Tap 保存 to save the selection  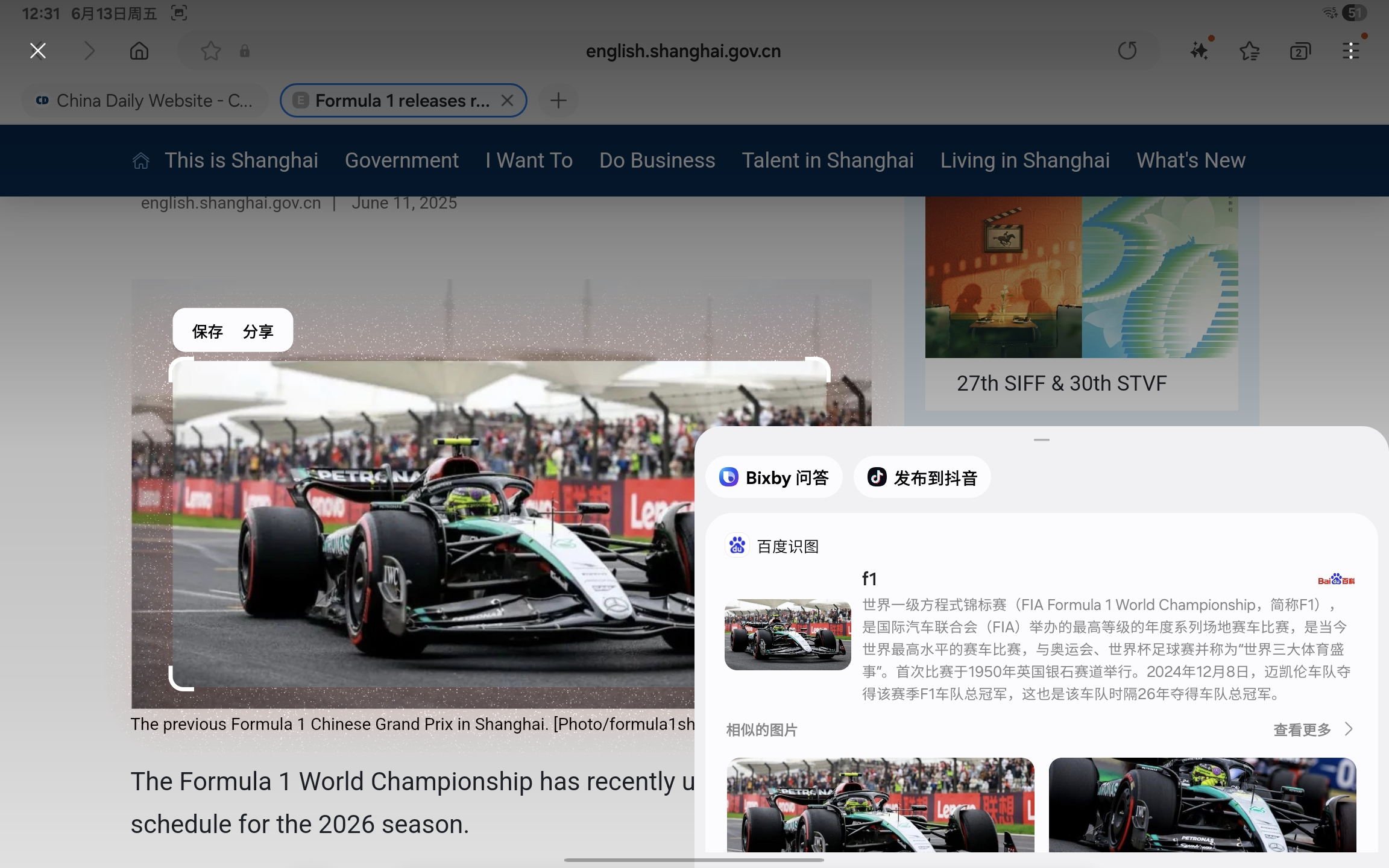coord(207,331)
